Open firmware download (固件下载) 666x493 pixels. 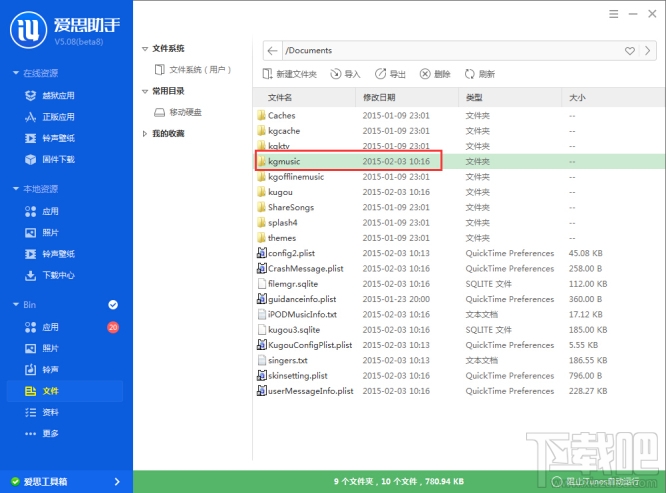click(49, 159)
